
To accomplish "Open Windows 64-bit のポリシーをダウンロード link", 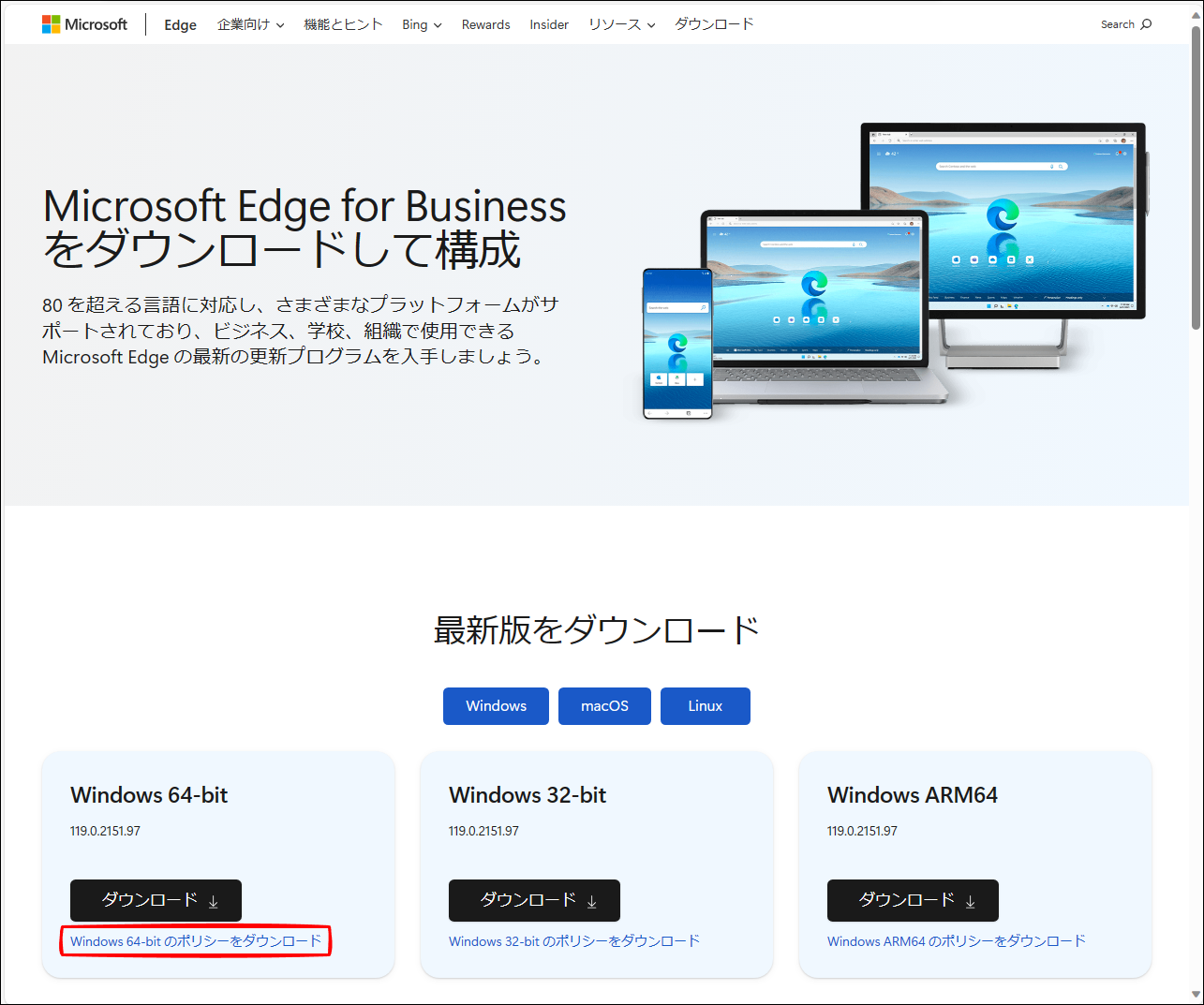I will [x=196, y=941].
